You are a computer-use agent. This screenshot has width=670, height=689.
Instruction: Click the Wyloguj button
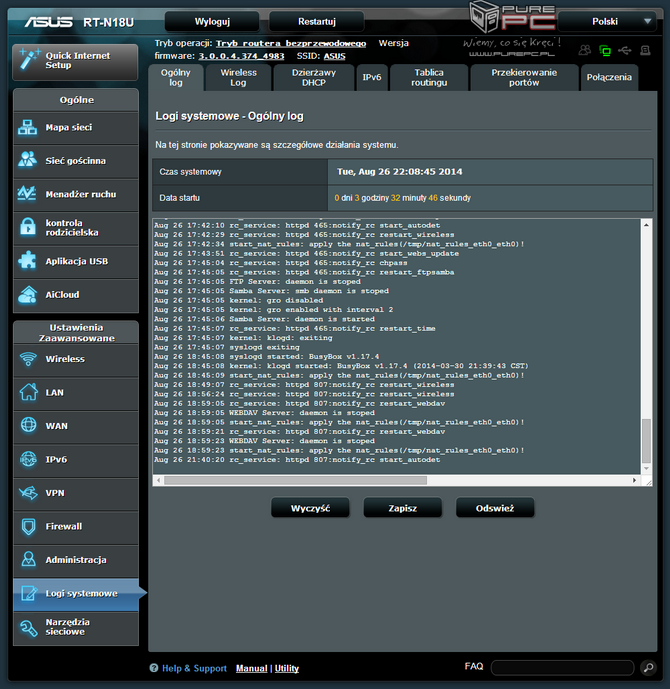click(212, 22)
